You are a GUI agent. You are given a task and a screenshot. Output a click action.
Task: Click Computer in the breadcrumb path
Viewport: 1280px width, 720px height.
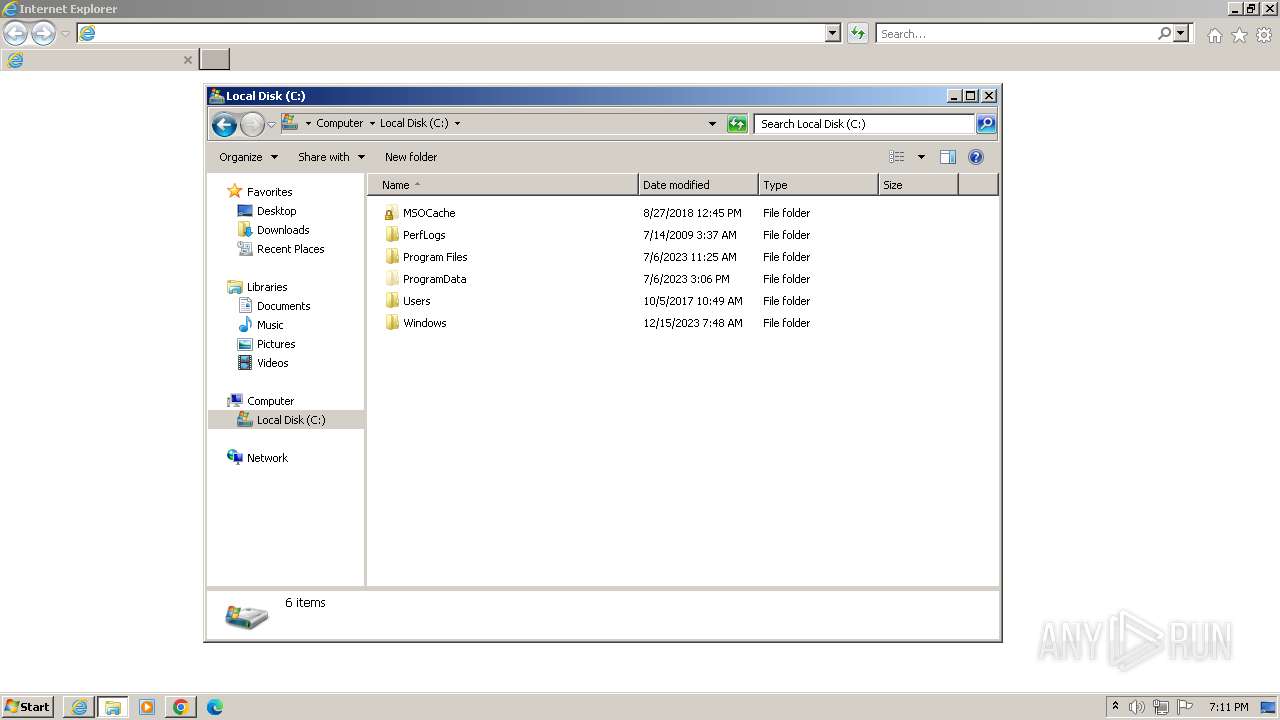pos(340,123)
